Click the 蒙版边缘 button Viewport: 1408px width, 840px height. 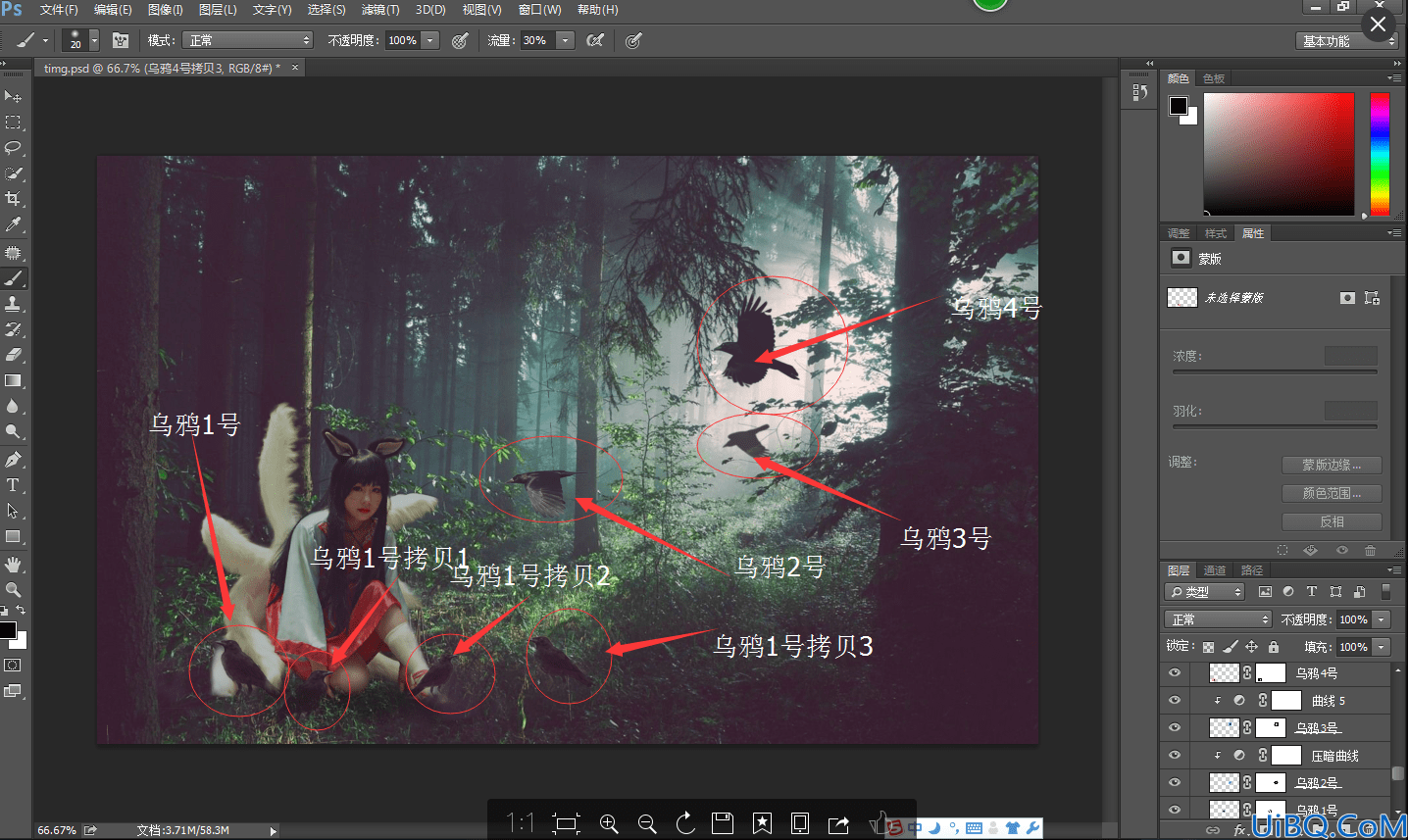1332,465
